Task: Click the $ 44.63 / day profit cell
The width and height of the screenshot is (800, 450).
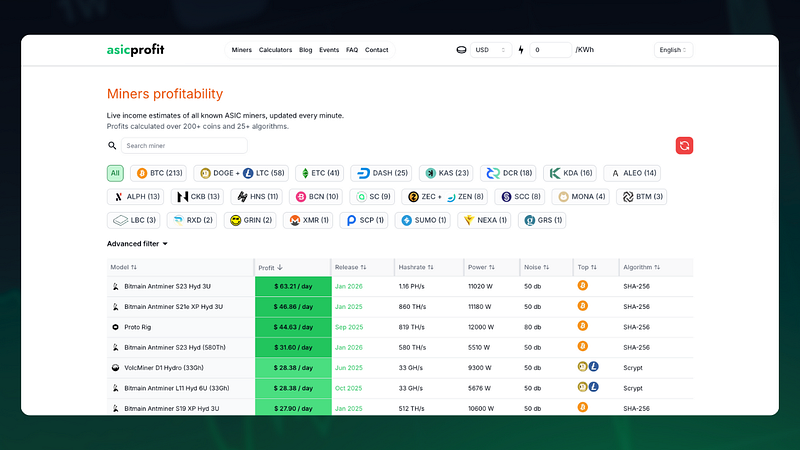Action: (x=293, y=327)
